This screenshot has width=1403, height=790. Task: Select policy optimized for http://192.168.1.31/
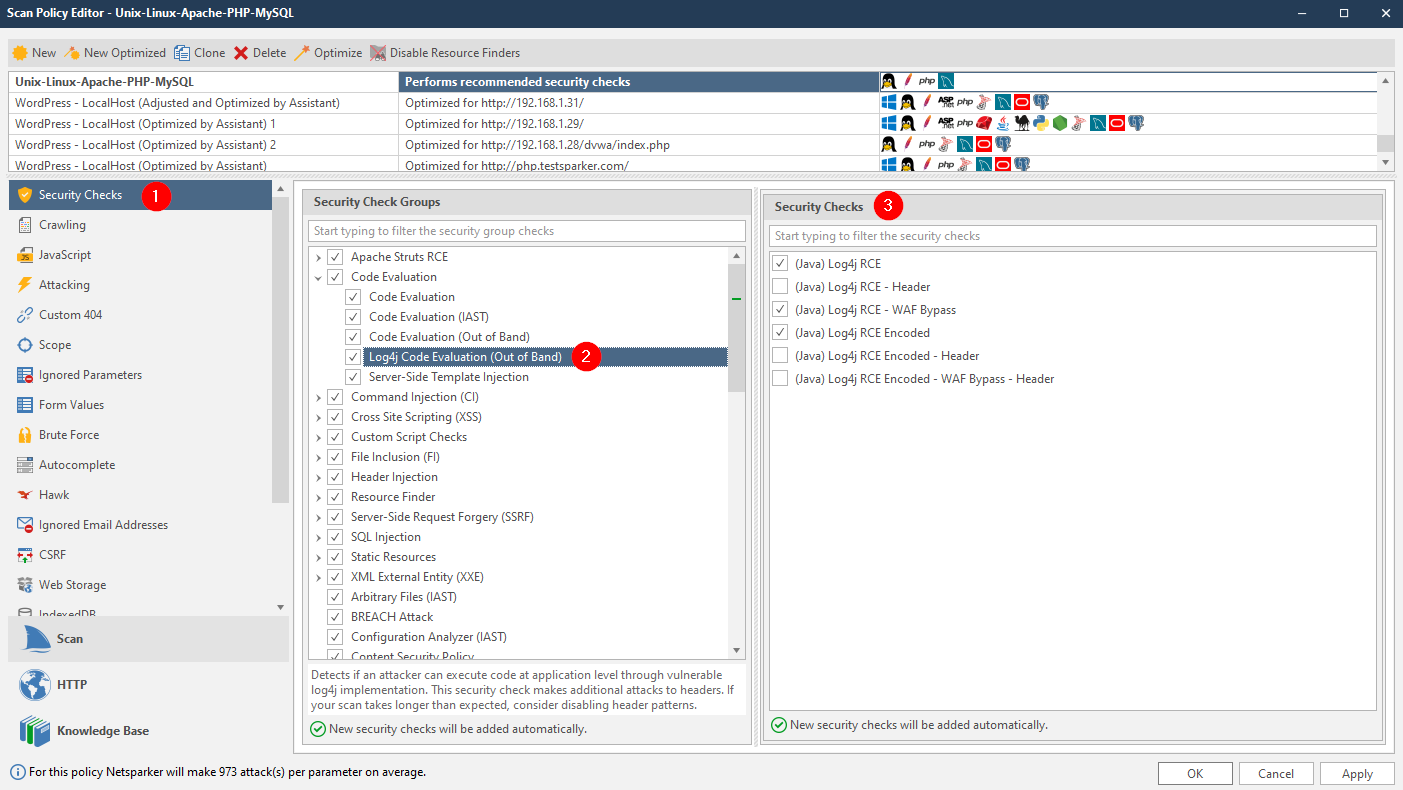click(693, 102)
